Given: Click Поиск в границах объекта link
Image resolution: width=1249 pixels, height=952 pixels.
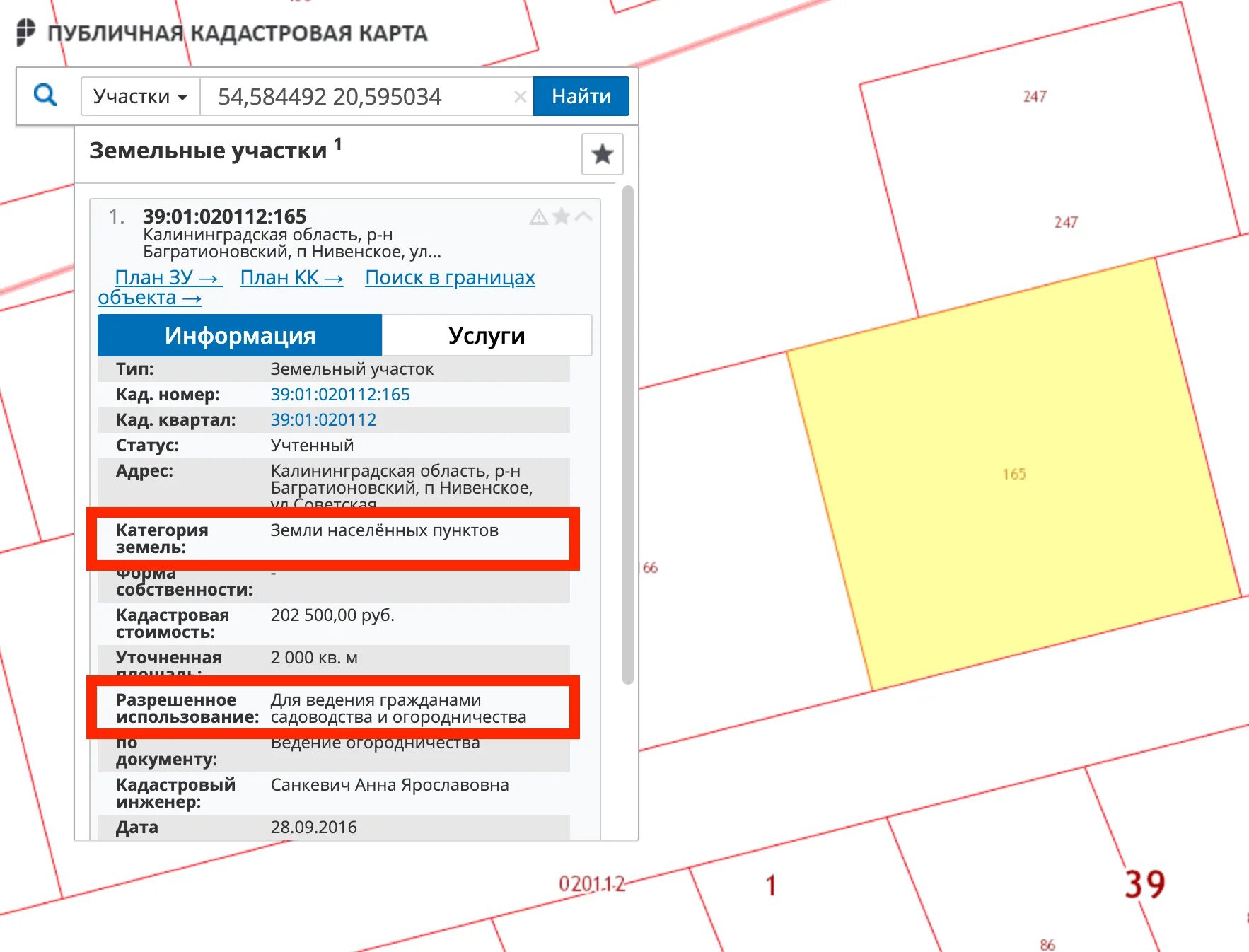Looking at the screenshot, I should 450,277.
